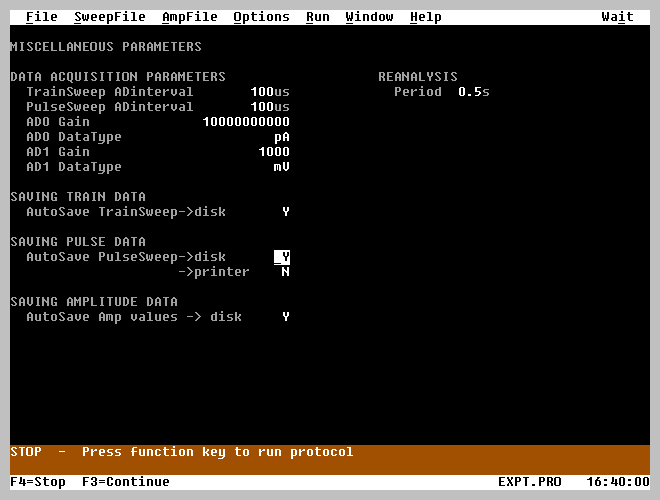Toggle AutoSave TrainSweep to disk value
660x500 pixels.
point(285,212)
